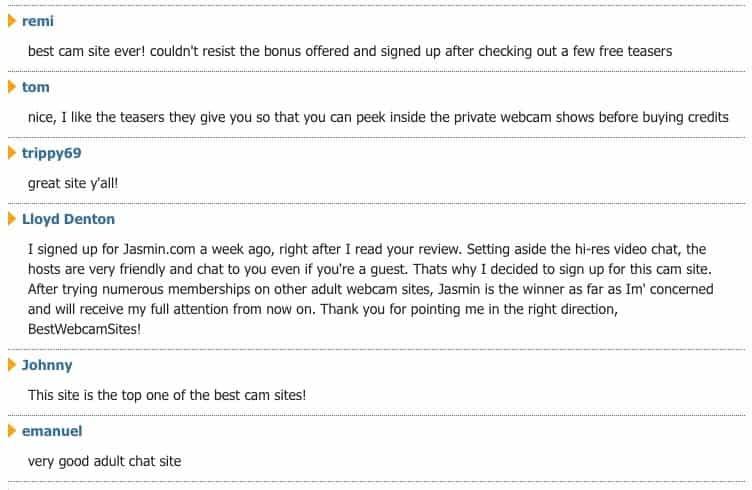
Task: Select the "very good adult chat site" comment
Action: click(105, 461)
